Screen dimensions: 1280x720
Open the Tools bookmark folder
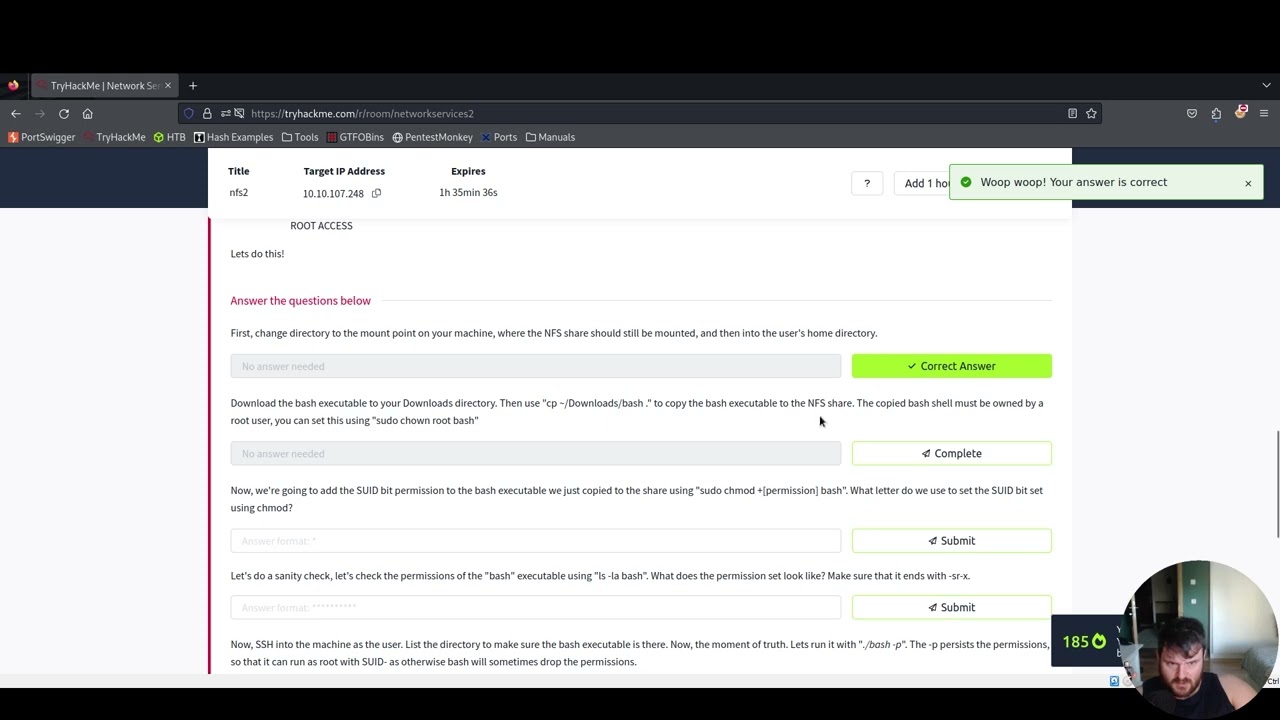(300, 137)
